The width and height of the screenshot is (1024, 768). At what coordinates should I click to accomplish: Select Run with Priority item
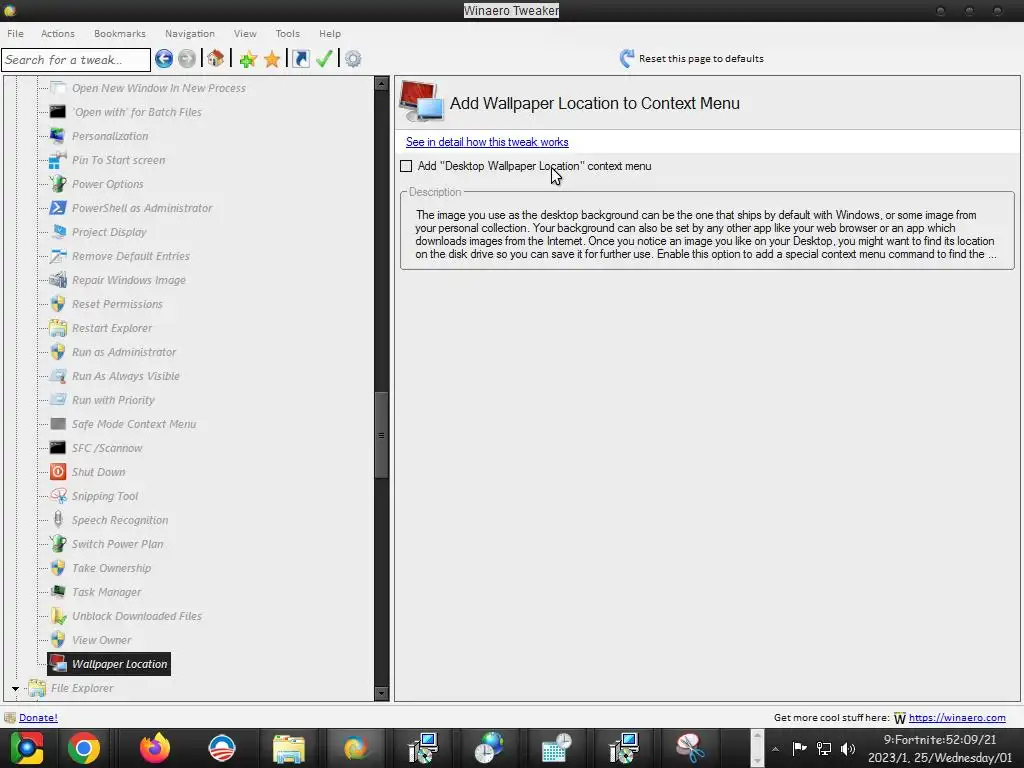pyautogui.click(x=113, y=400)
